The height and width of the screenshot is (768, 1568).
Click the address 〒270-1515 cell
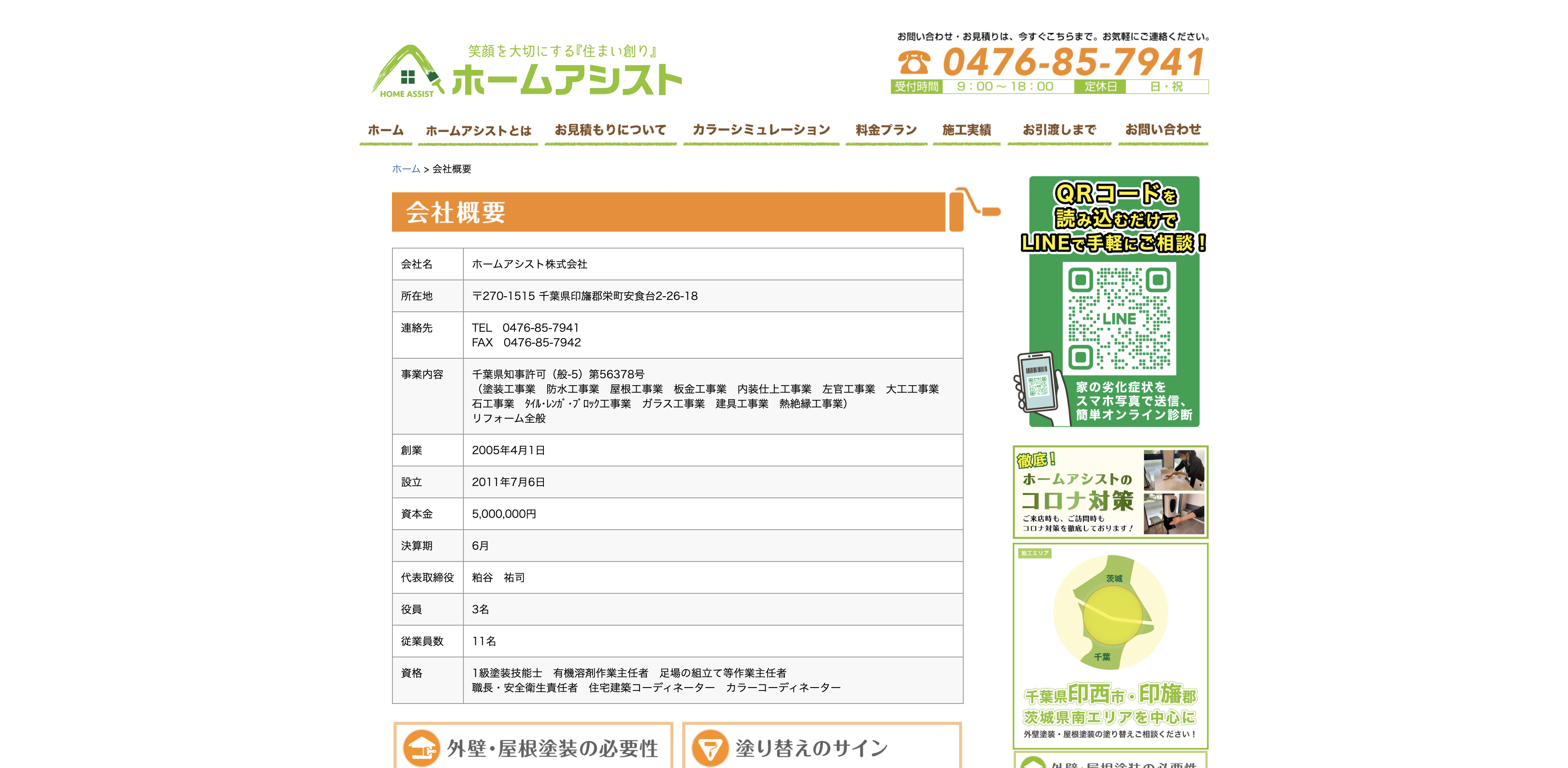pyautogui.click(x=585, y=296)
